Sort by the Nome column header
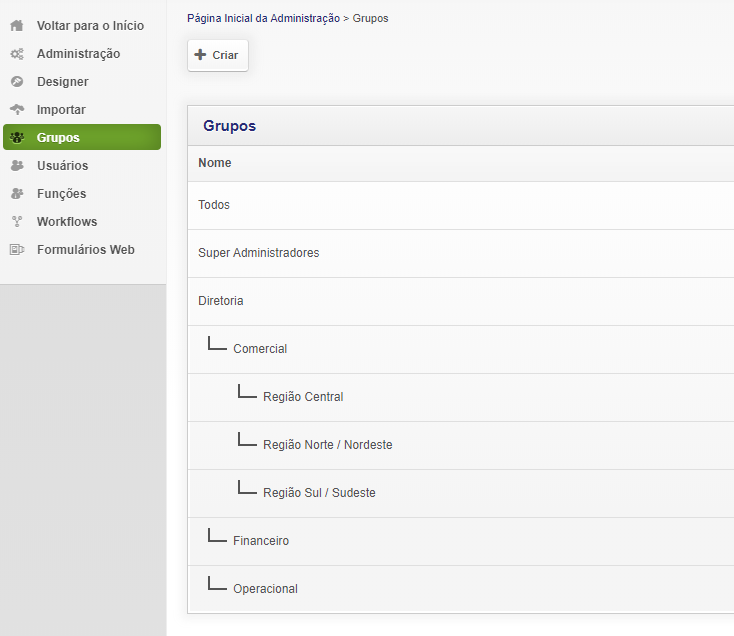Screen dimensions: 734x636 click(215, 163)
